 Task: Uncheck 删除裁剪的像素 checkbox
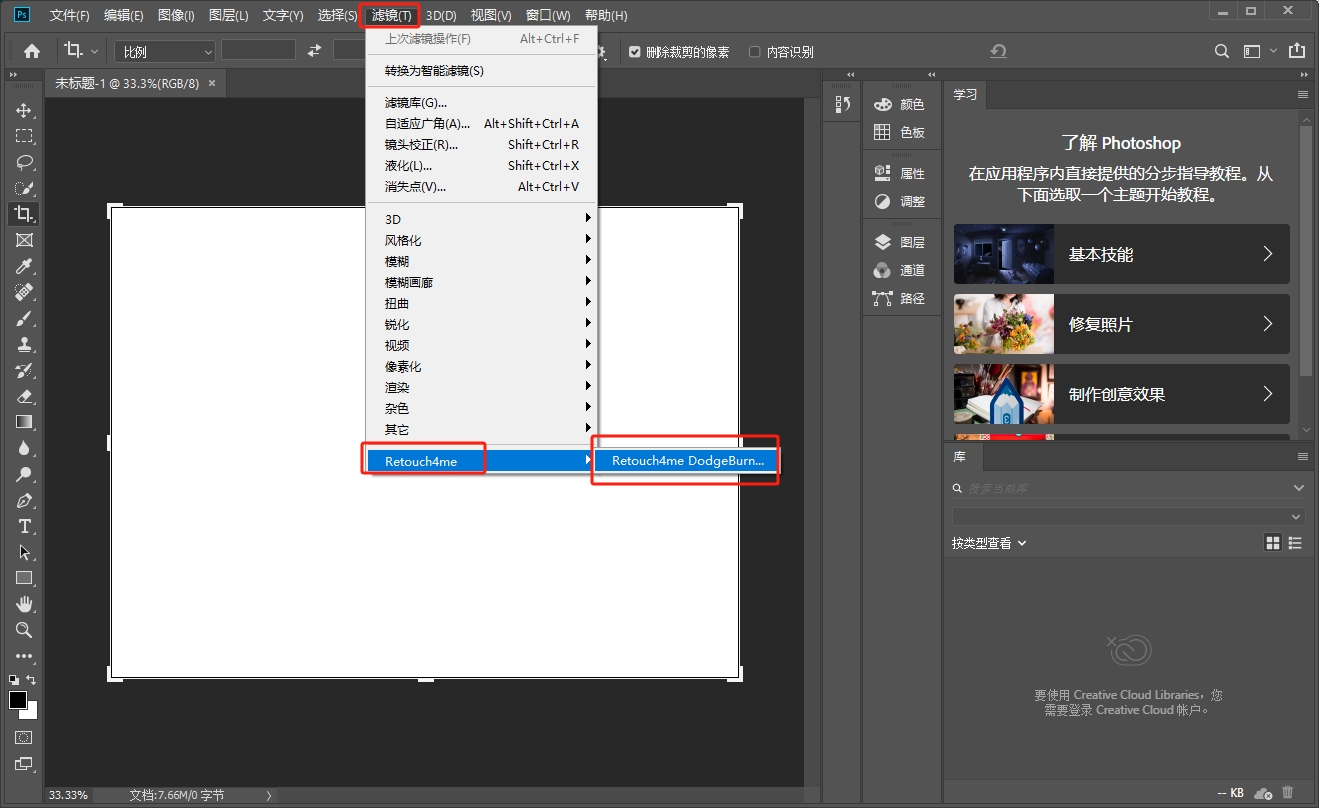[x=634, y=52]
